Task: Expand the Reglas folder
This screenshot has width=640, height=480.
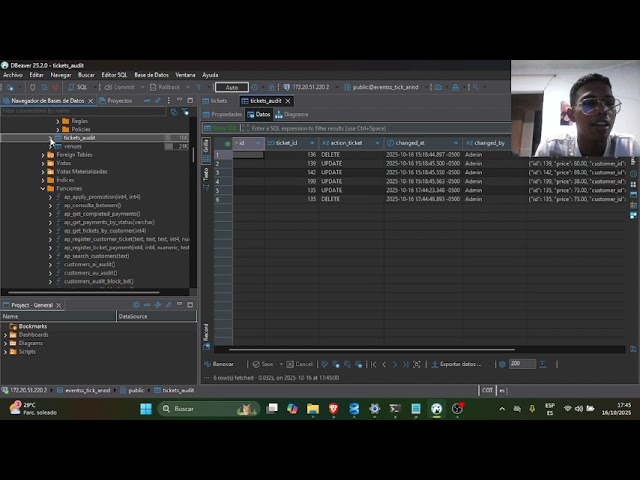Action: pos(58,121)
